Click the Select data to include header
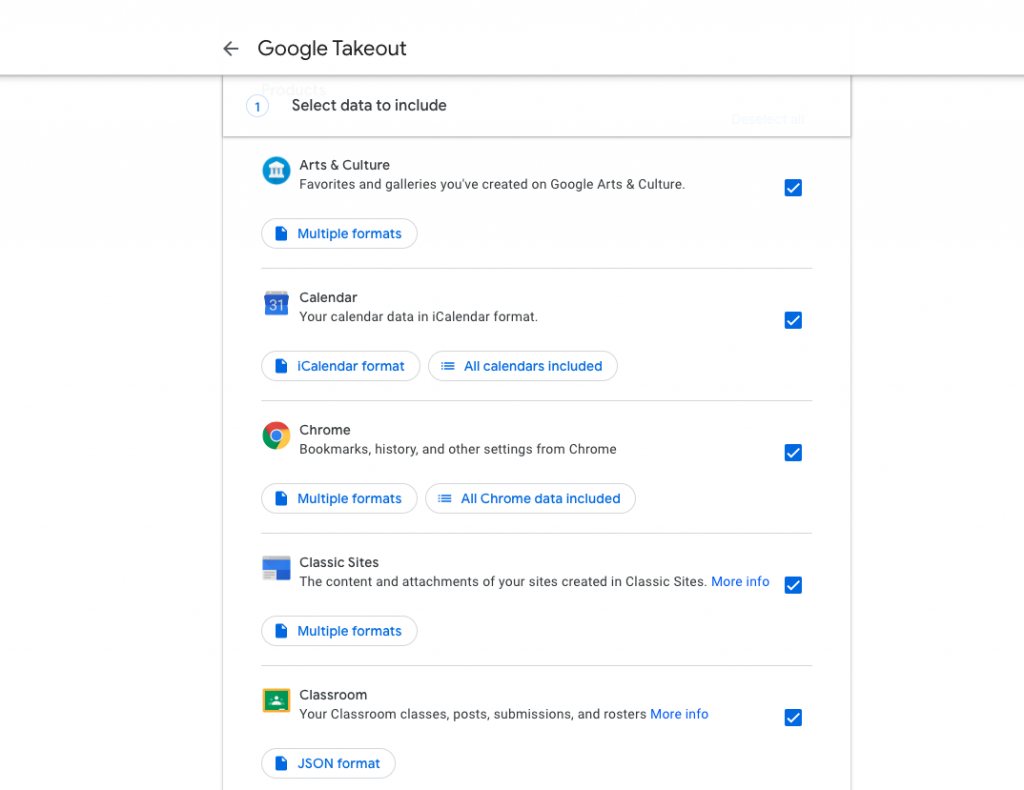1024x790 pixels. click(x=369, y=106)
